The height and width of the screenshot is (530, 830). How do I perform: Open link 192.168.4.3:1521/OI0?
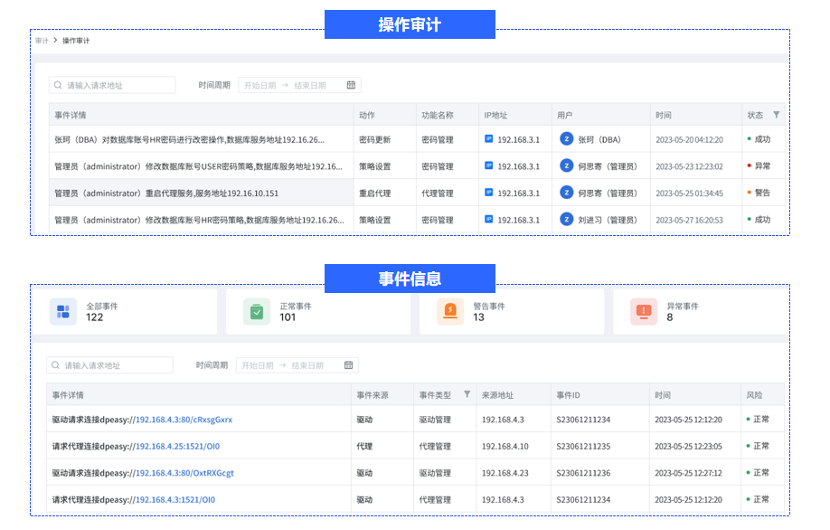pos(175,500)
